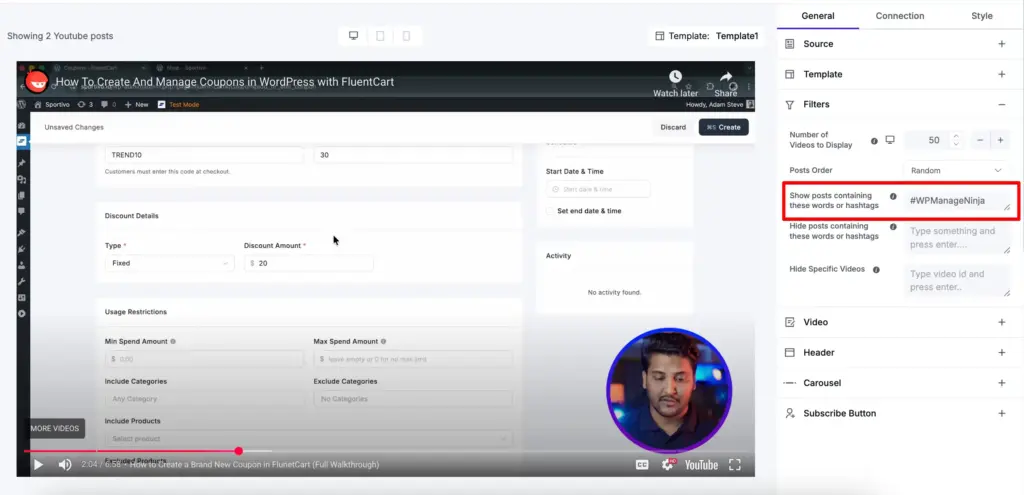This screenshot has width=1024, height=495.
Task: Click the Template layout icon in the top bar
Action: [x=660, y=36]
